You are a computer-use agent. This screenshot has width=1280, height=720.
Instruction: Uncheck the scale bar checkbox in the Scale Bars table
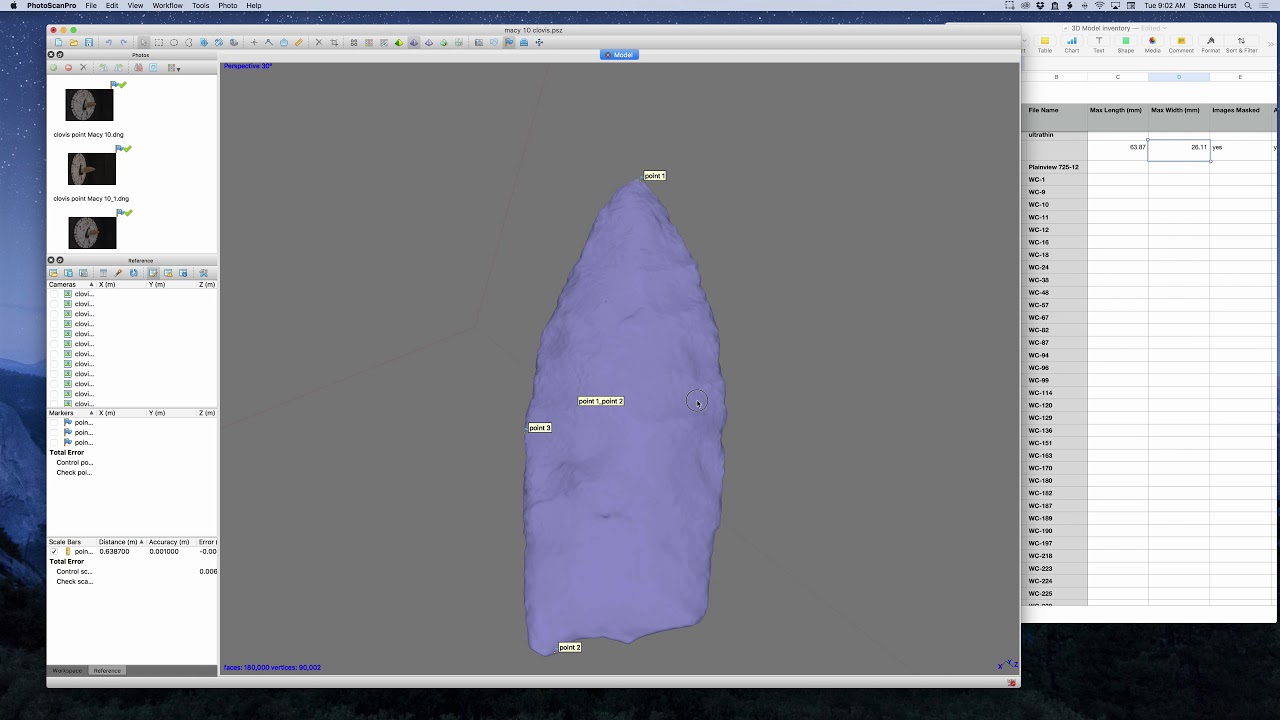(x=54, y=551)
